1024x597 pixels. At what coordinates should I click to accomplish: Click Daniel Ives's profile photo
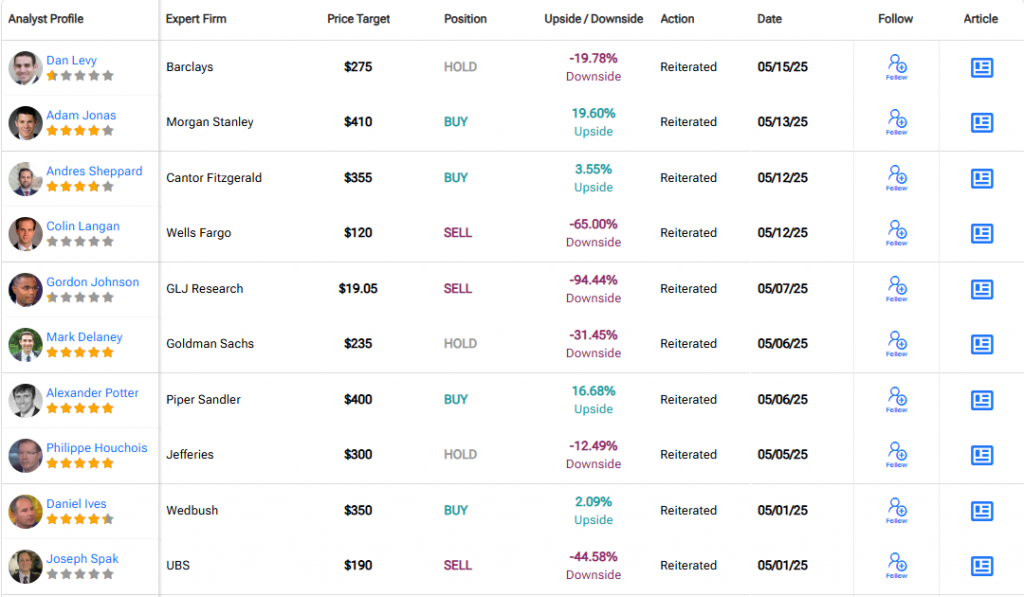tap(25, 511)
